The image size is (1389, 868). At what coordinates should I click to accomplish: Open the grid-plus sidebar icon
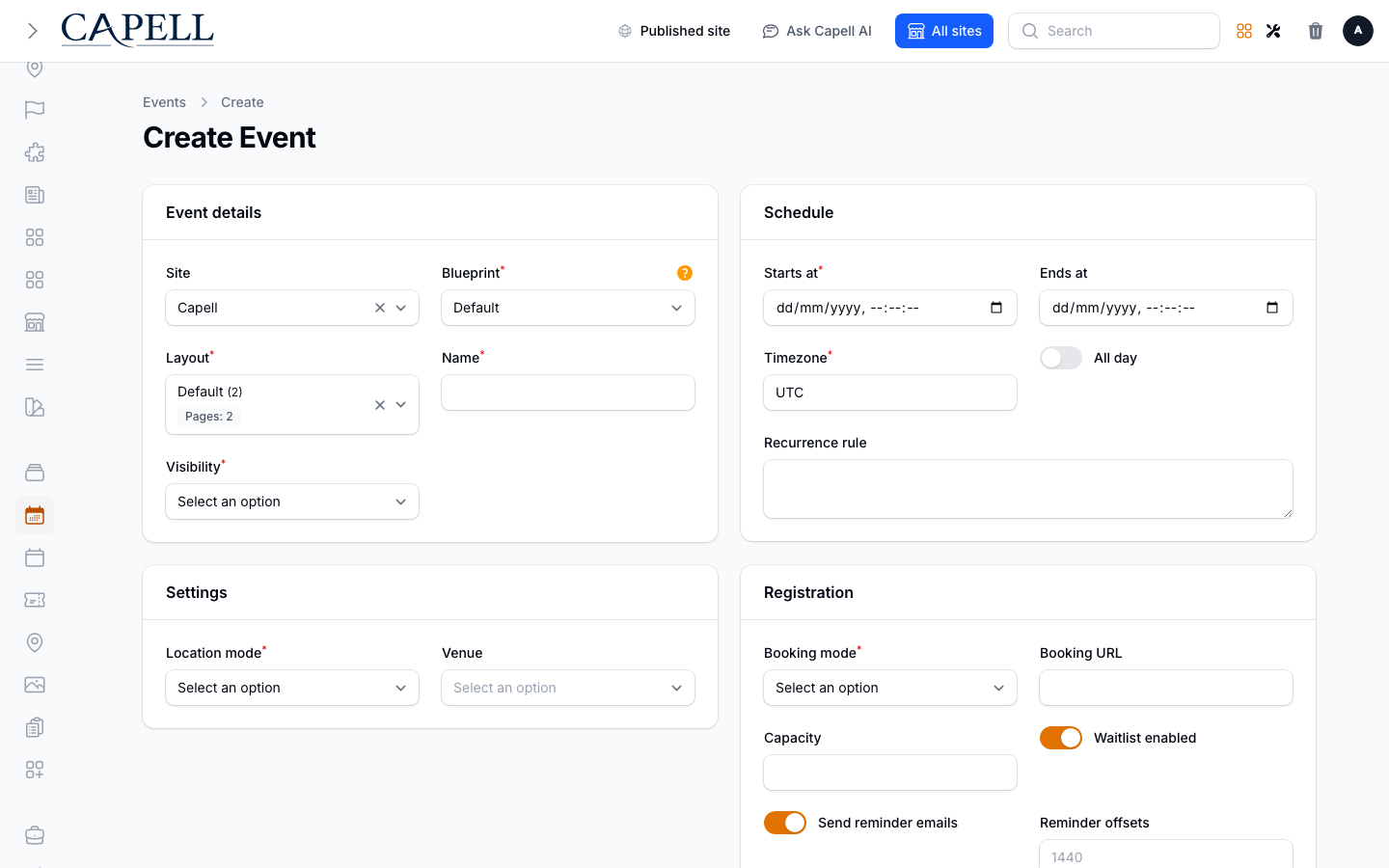[x=35, y=770]
